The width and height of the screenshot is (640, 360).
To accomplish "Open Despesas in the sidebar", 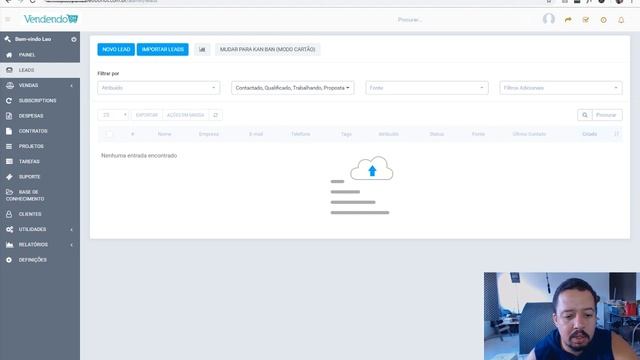I will pyautogui.click(x=40, y=116).
